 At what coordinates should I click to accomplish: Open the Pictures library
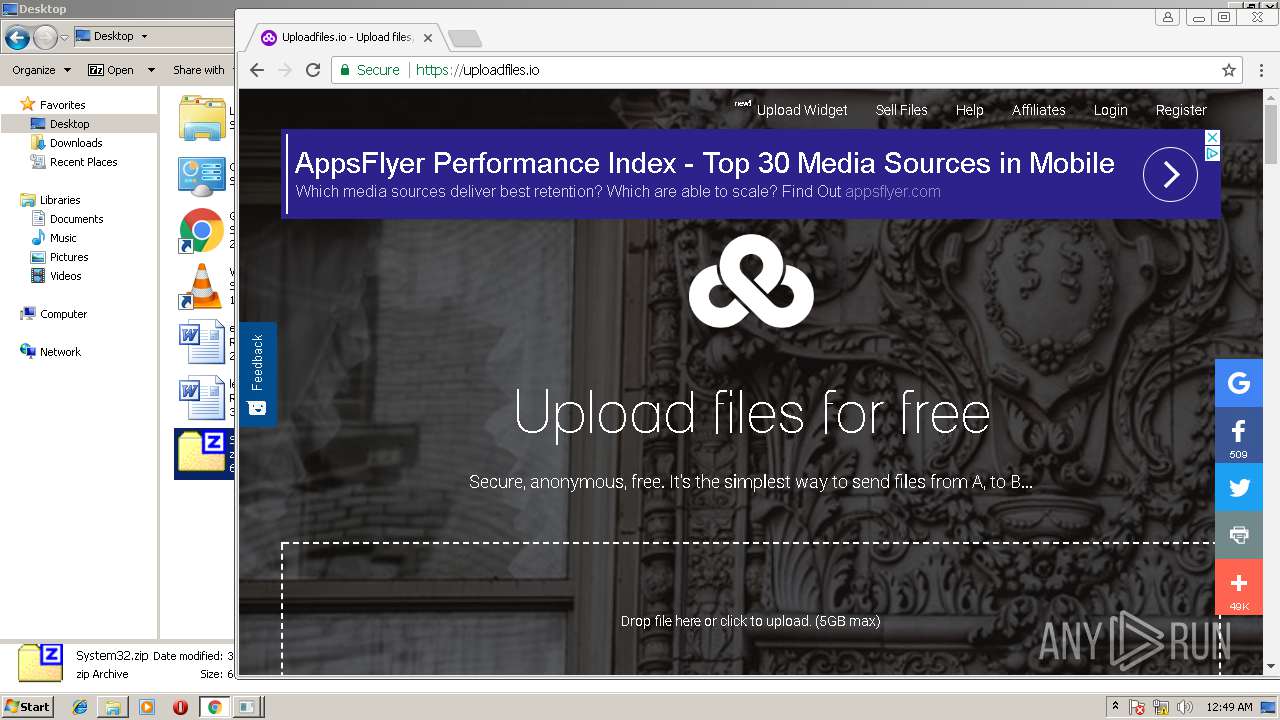pyautogui.click(x=69, y=257)
